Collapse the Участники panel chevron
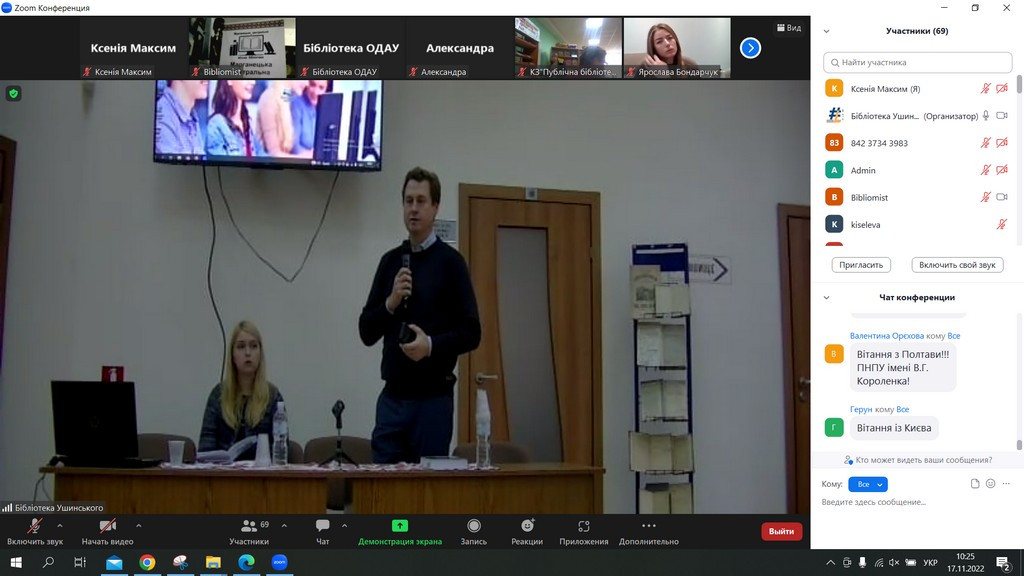This screenshot has height=576, width=1024. [x=826, y=31]
